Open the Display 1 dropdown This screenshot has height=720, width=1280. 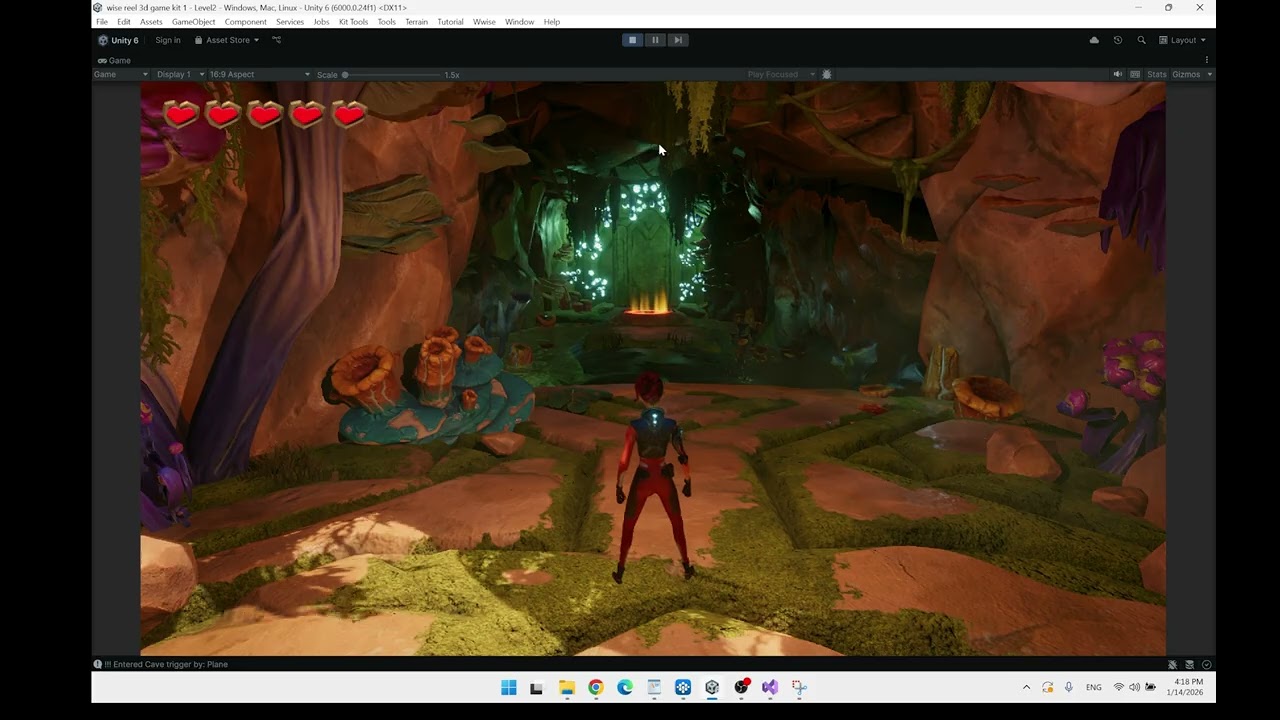[x=180, y=75]
